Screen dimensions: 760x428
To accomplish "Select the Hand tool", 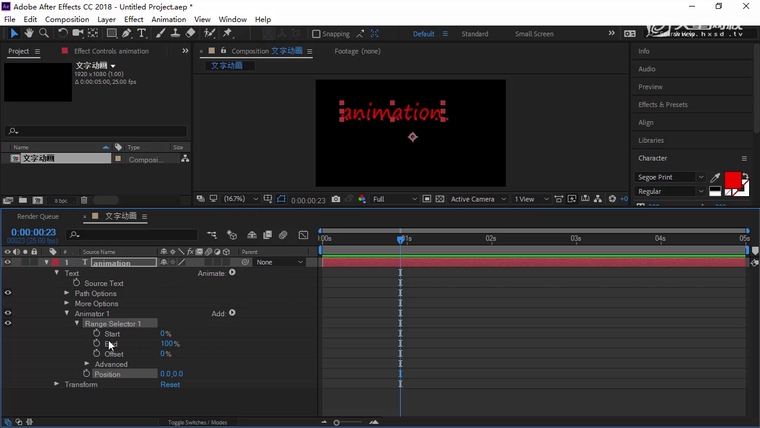I will tap(29, 33).
